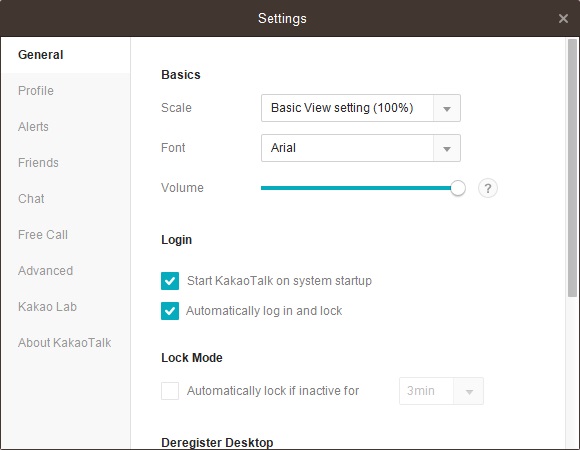
Task: Open the Scale dropdown
Action: coord(361,108)
